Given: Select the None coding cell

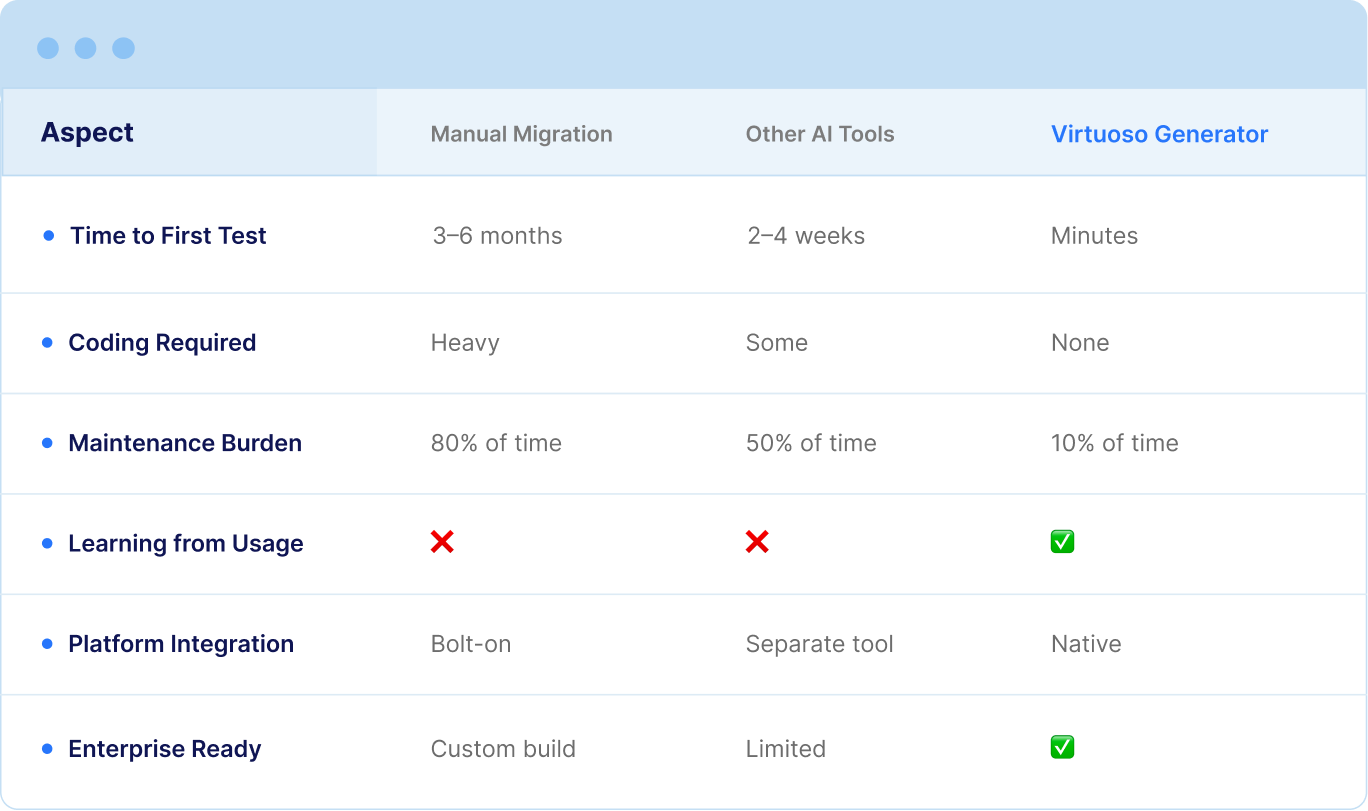Looking at the screenshot, I should (x=1080, y=343).
